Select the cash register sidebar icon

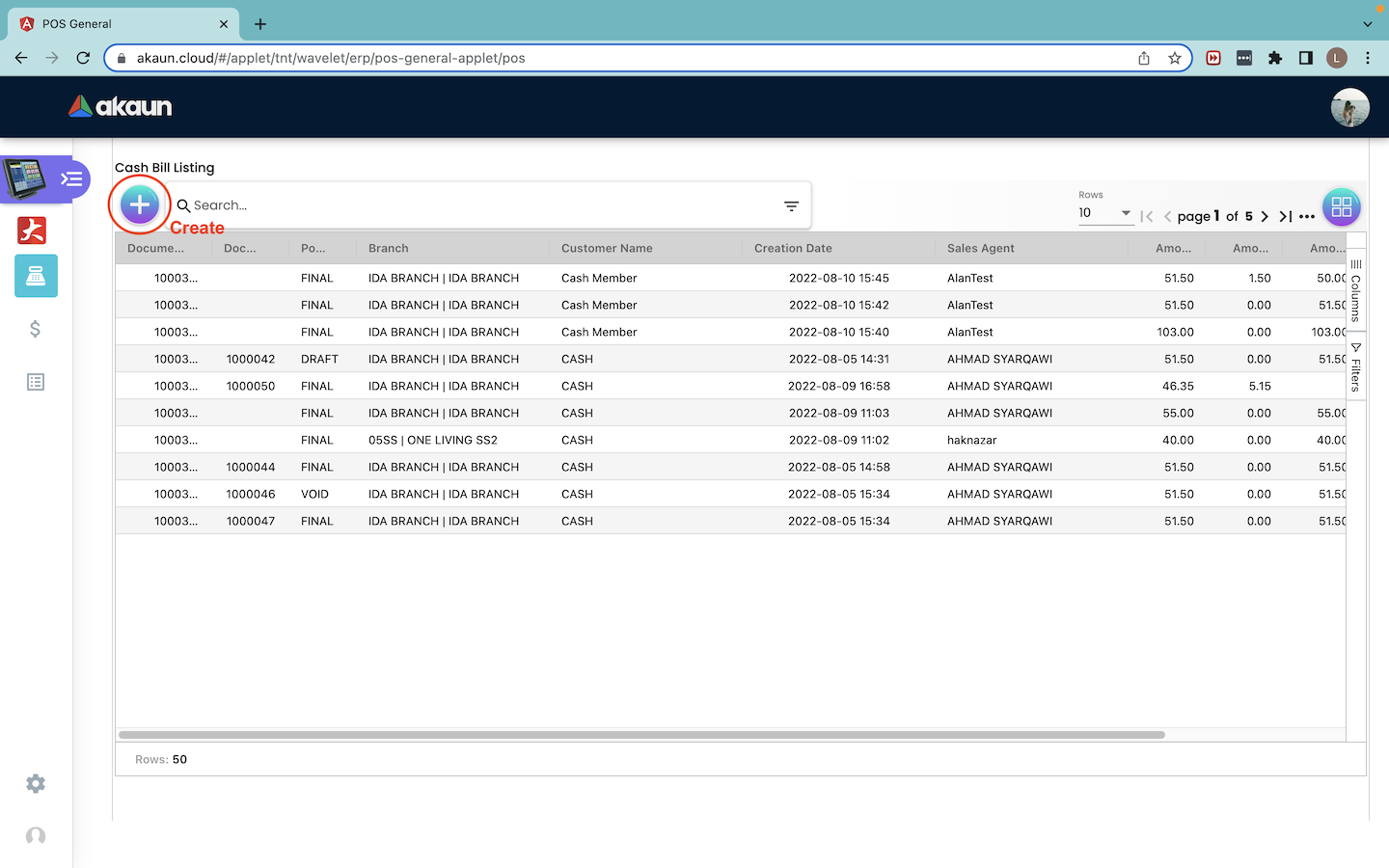36,276
